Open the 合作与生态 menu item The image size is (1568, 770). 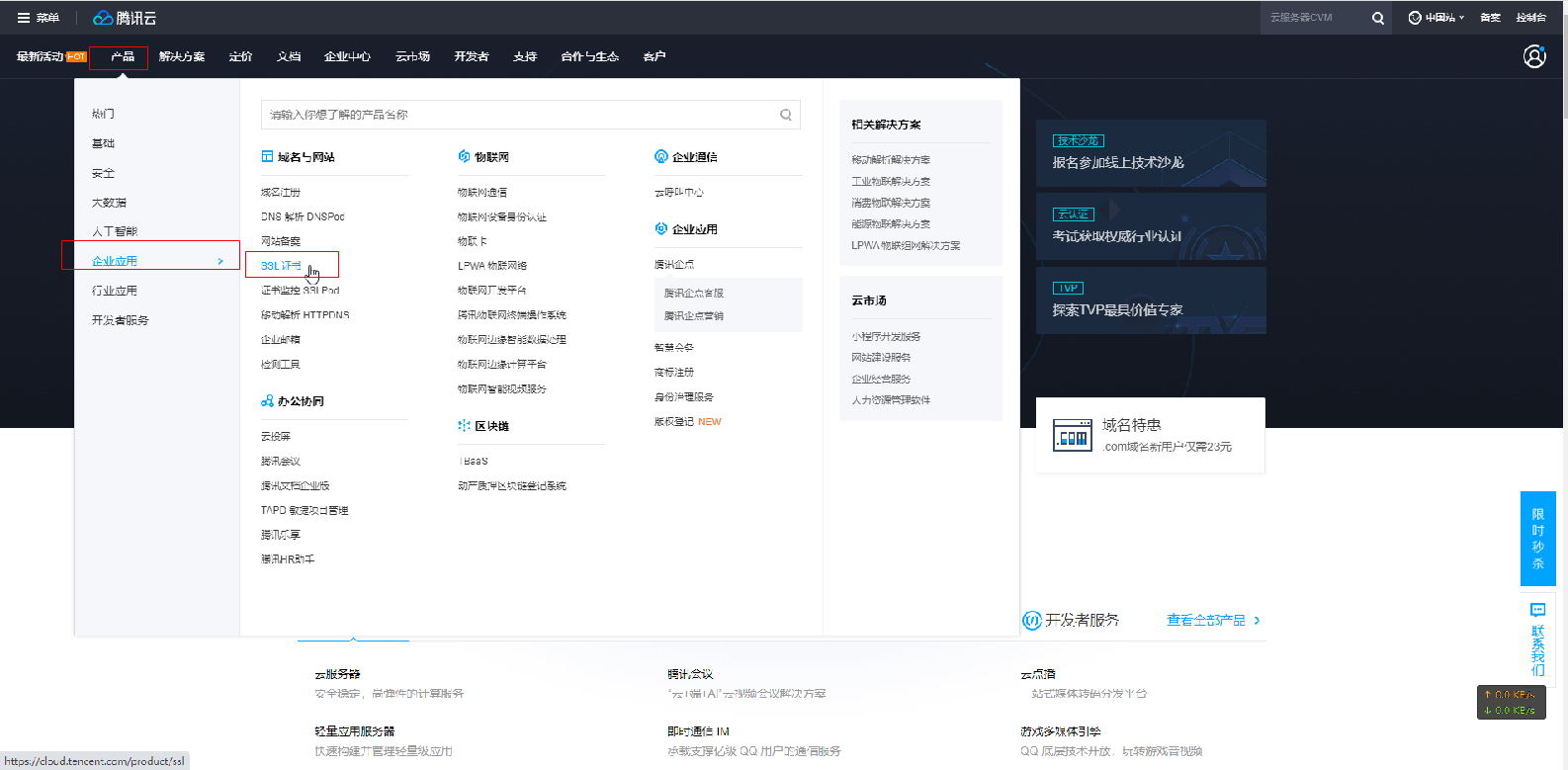(x=590, y=56)
